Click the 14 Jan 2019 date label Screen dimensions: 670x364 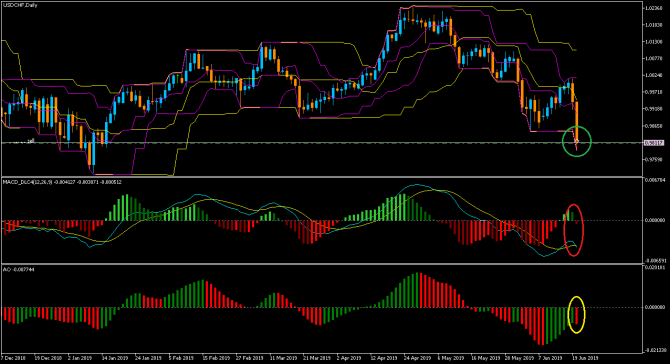(x=115, y=358)
